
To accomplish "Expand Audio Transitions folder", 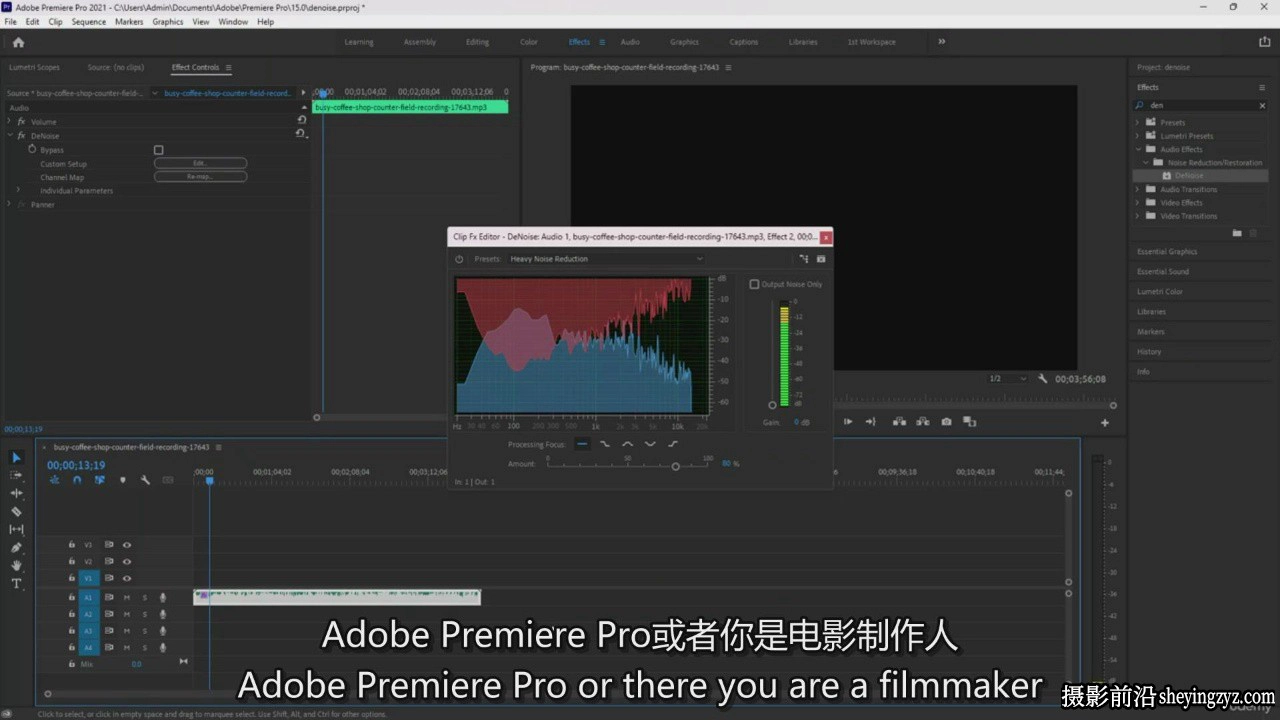I will pyautogui.click(x=1137, y=189).
